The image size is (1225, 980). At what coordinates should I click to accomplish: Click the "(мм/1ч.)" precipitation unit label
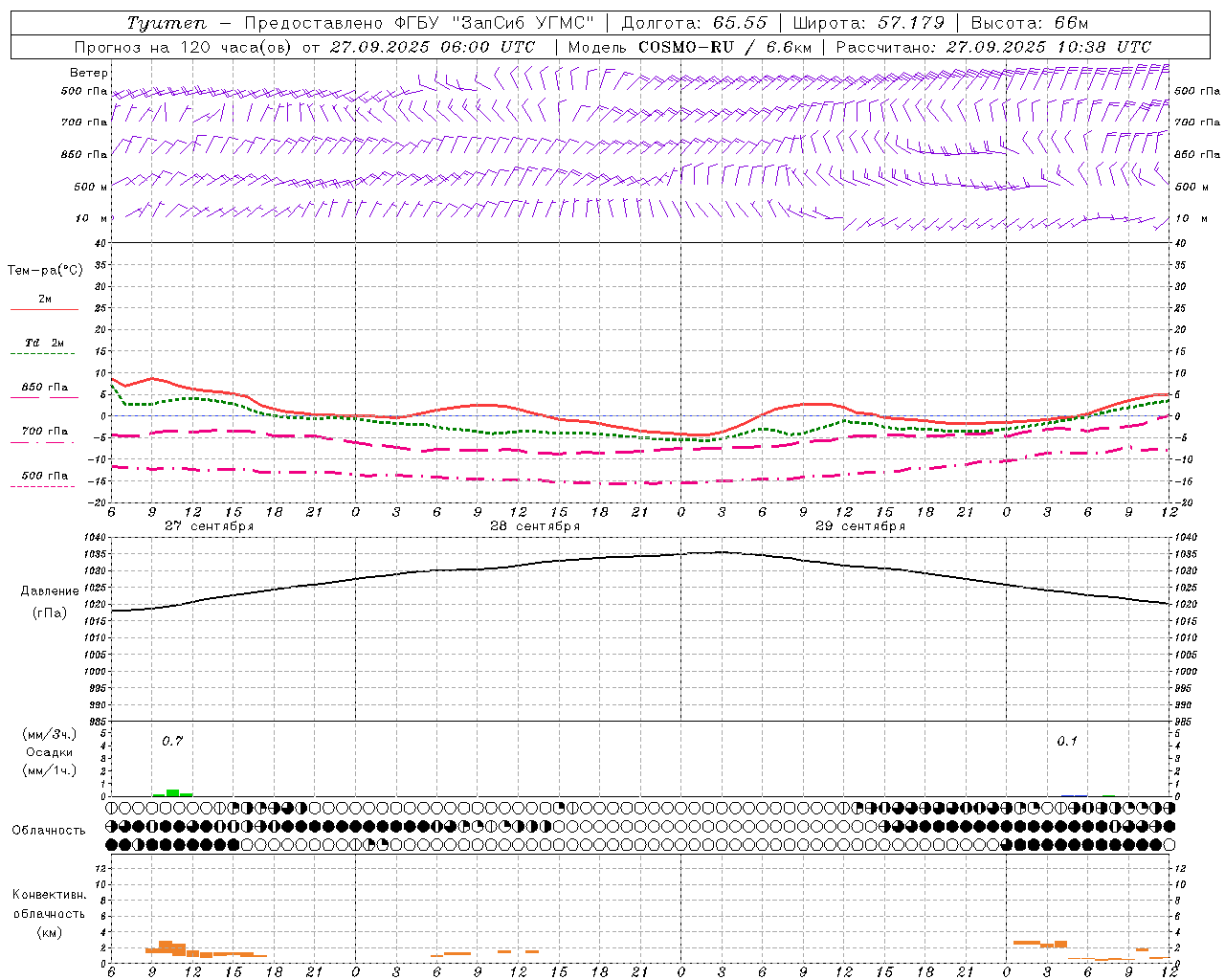50,770
